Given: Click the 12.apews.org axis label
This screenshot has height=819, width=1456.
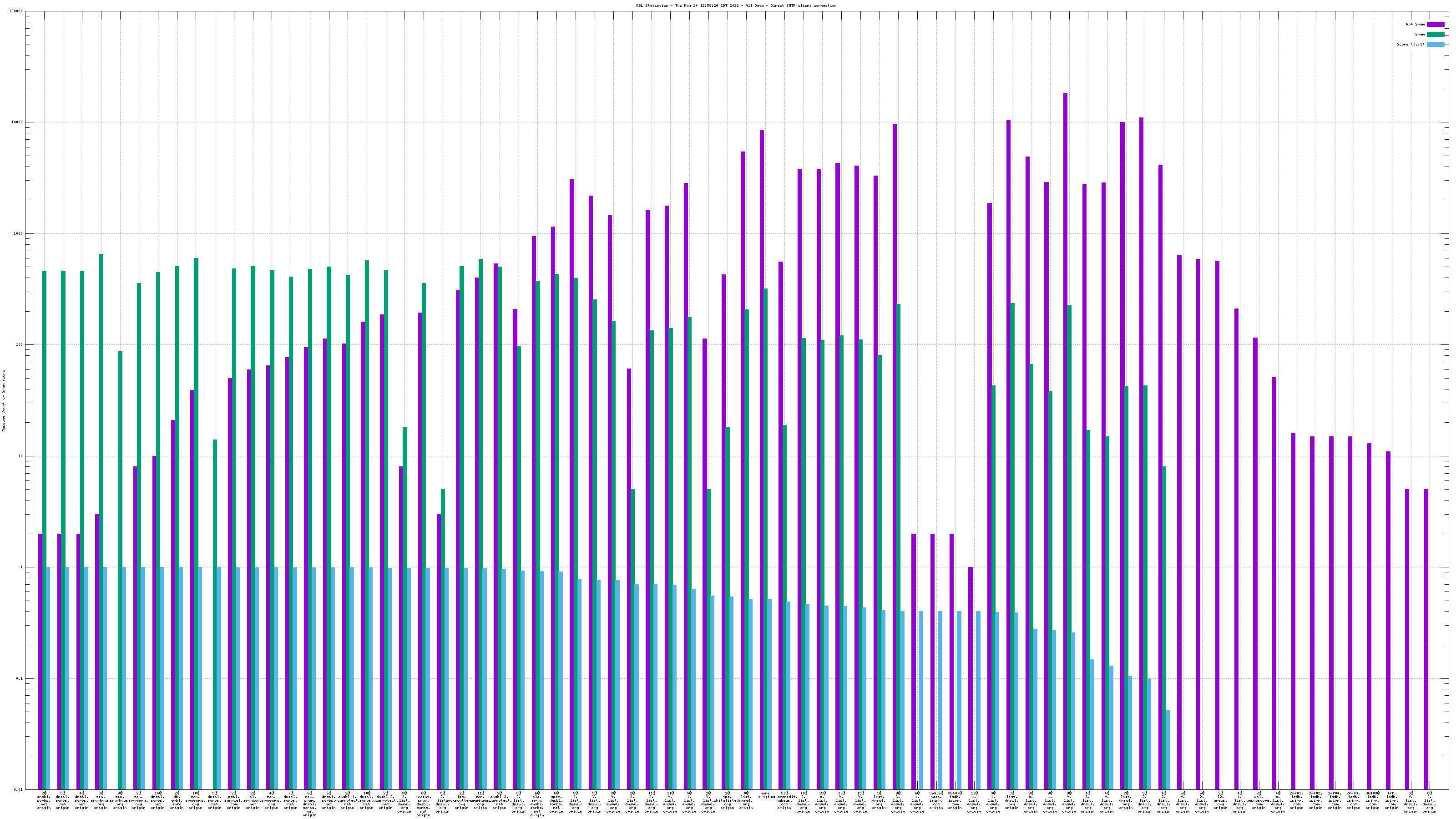Looking at the screenshot, I should pyautogui.click(x=1220, y=800).
